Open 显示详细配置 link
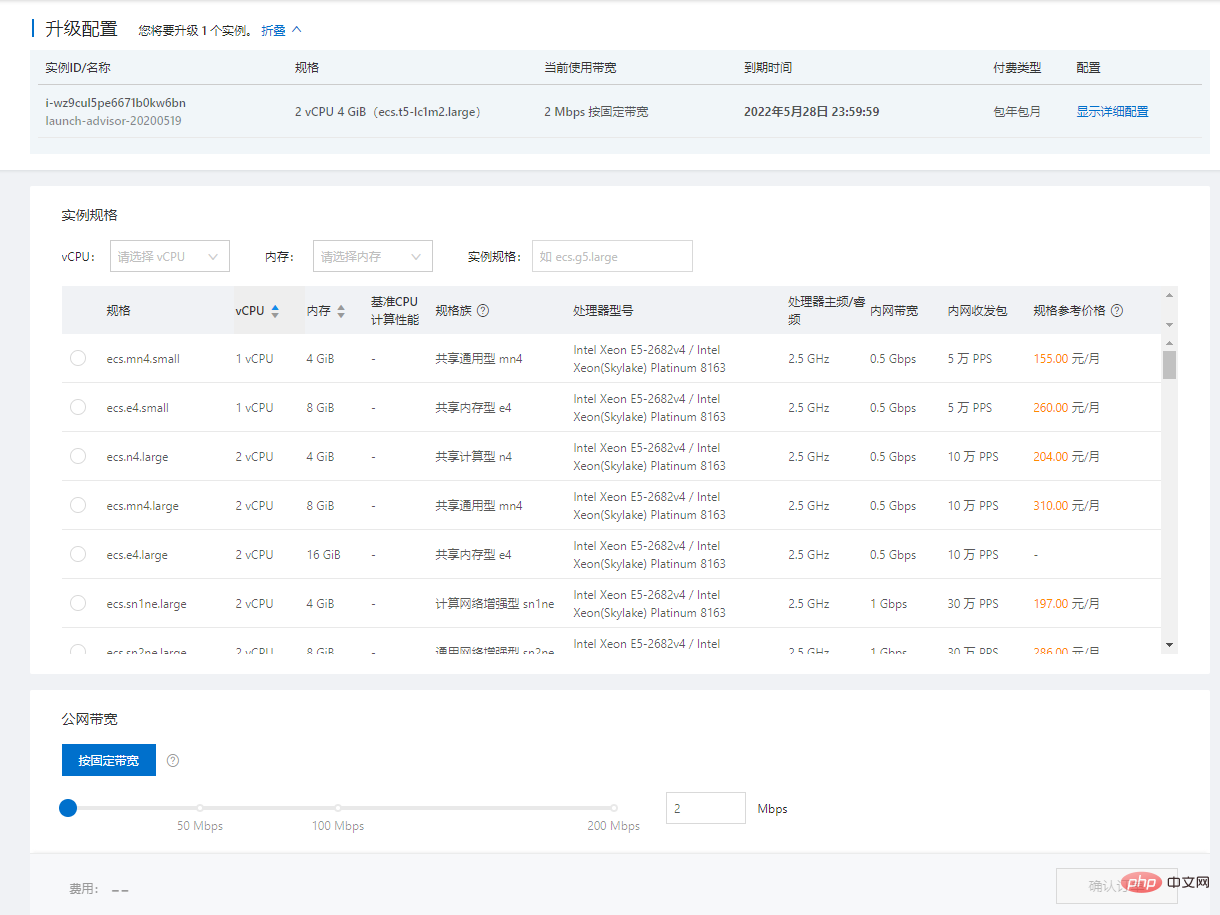 pos(1112,112)
